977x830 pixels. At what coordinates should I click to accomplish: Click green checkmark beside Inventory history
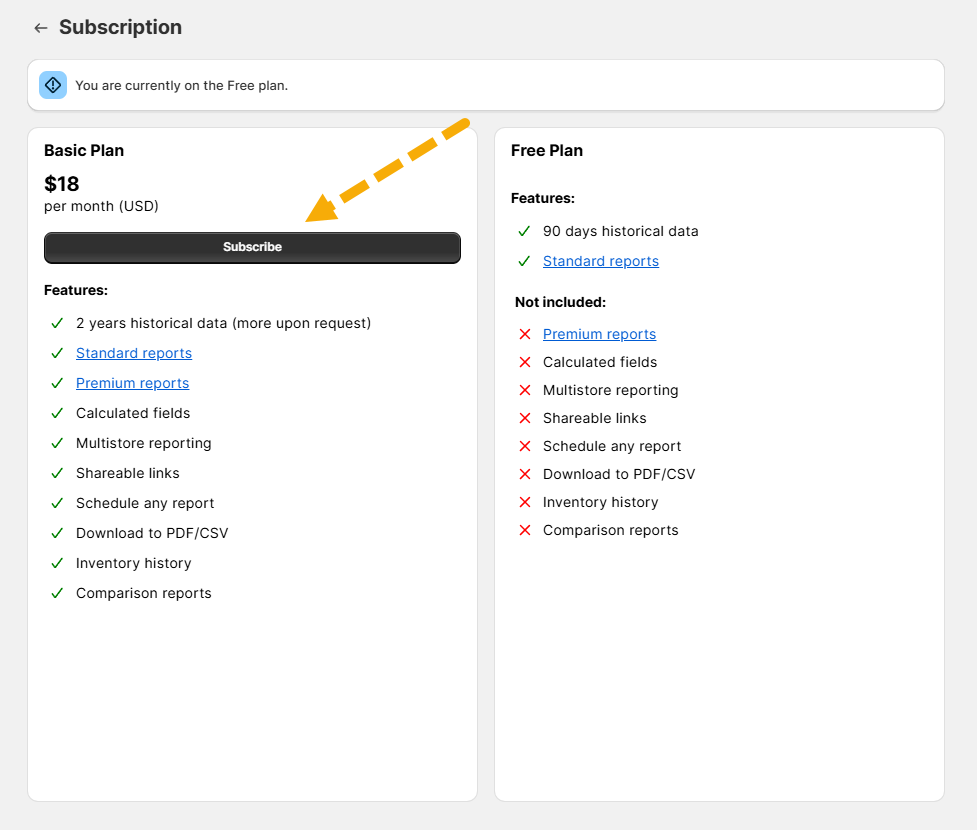pos(57,563)
